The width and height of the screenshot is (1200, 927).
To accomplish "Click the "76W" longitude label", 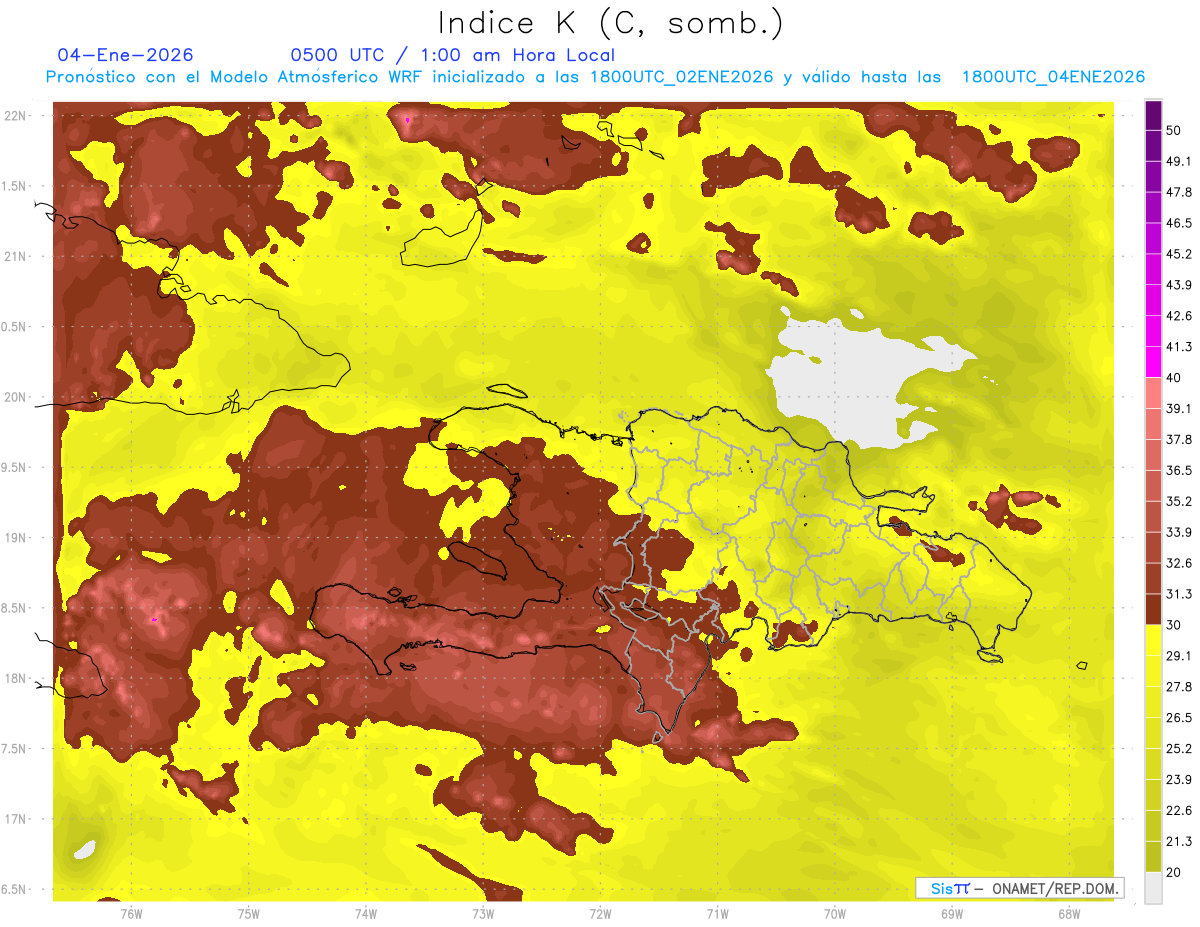I will 131,913.
